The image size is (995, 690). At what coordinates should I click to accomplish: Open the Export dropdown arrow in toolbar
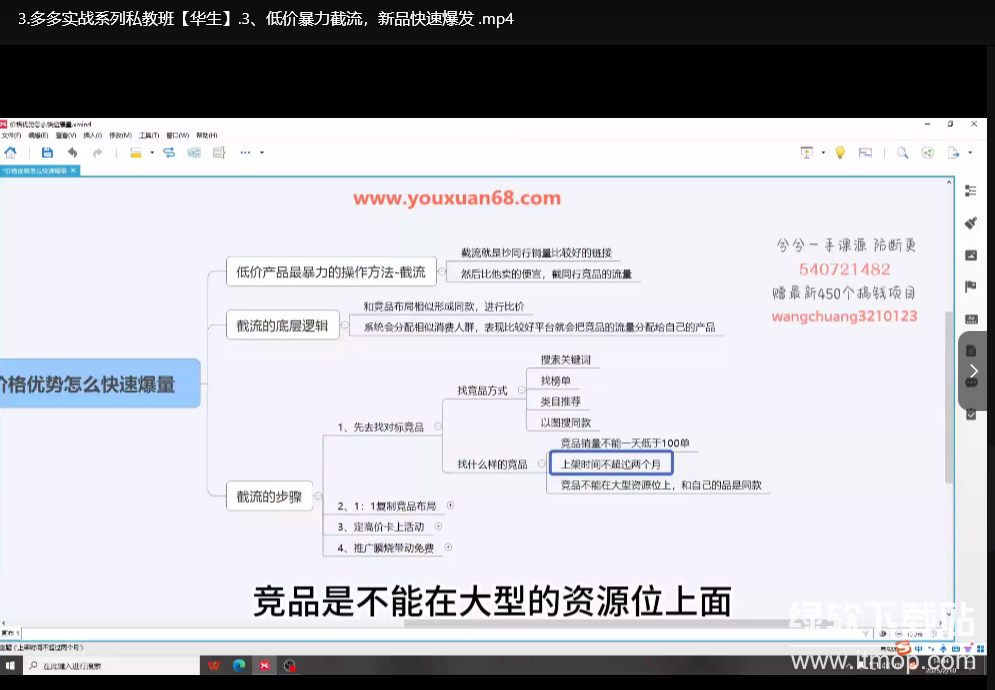click(969, 153)
